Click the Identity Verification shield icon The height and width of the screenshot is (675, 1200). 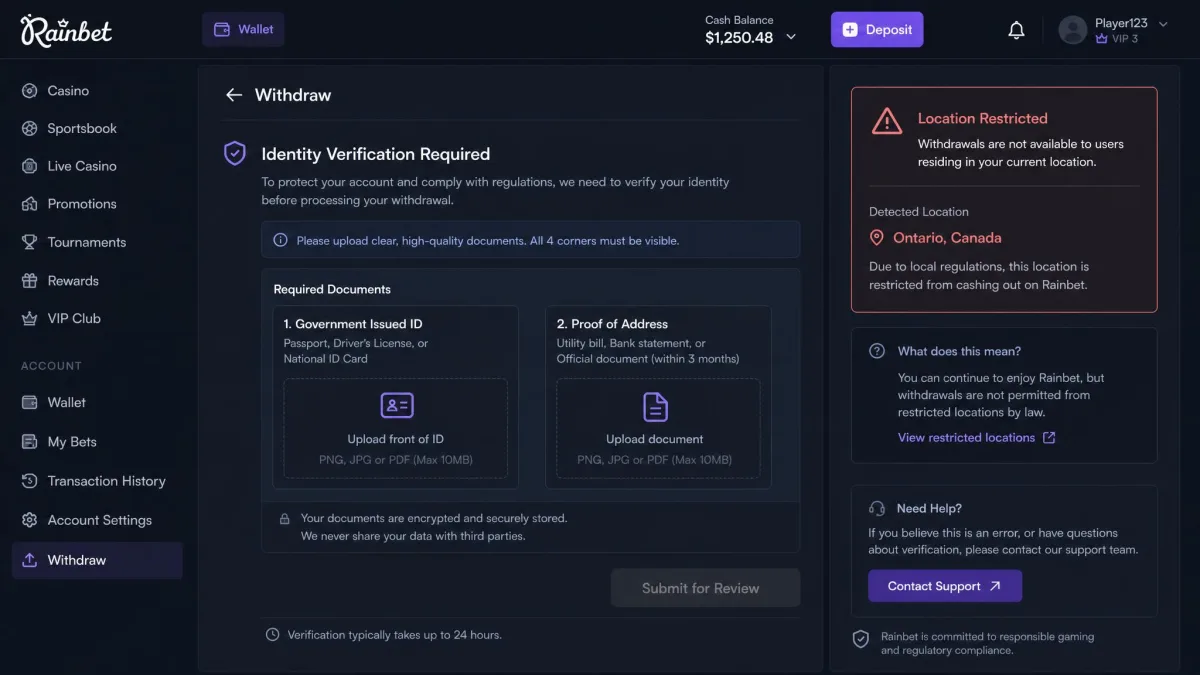[235, 153]
